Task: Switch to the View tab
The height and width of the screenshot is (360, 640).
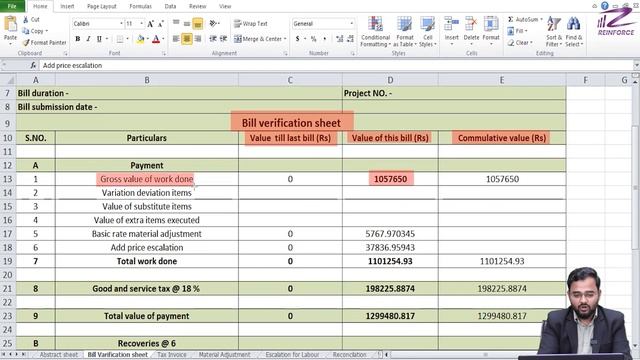Action: pos(225,6)
